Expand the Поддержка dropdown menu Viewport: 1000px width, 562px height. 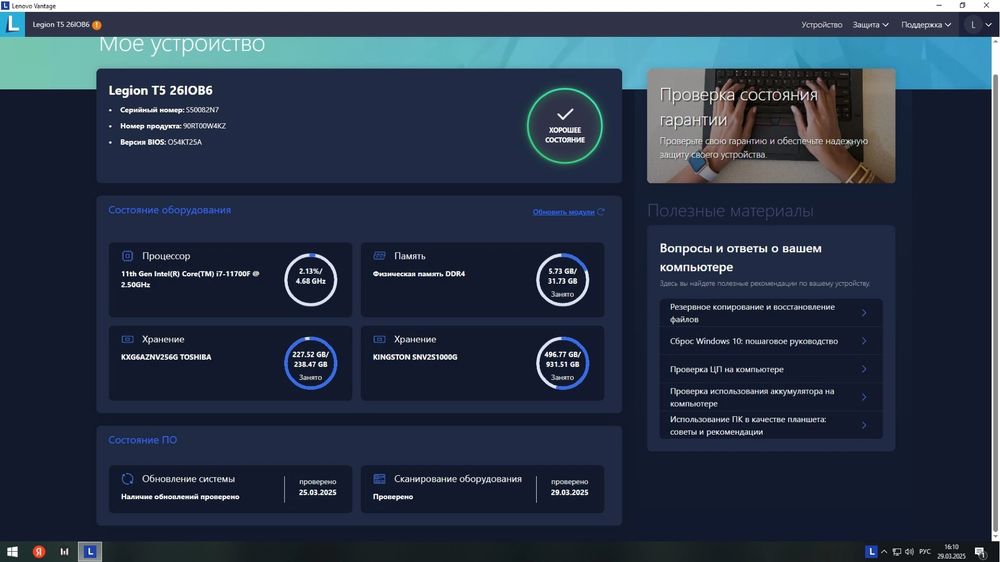coord(926,25)
